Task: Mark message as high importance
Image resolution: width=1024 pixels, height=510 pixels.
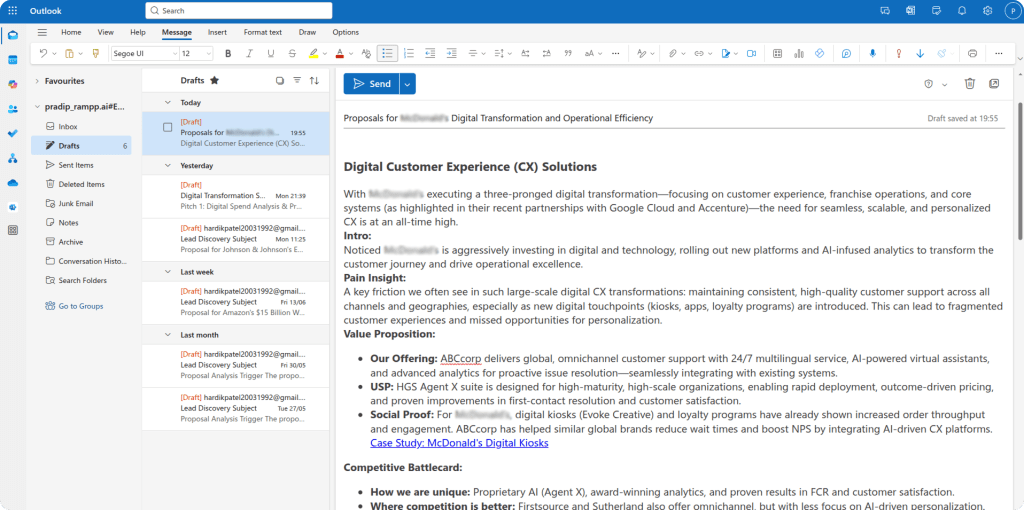Action: 898,53
